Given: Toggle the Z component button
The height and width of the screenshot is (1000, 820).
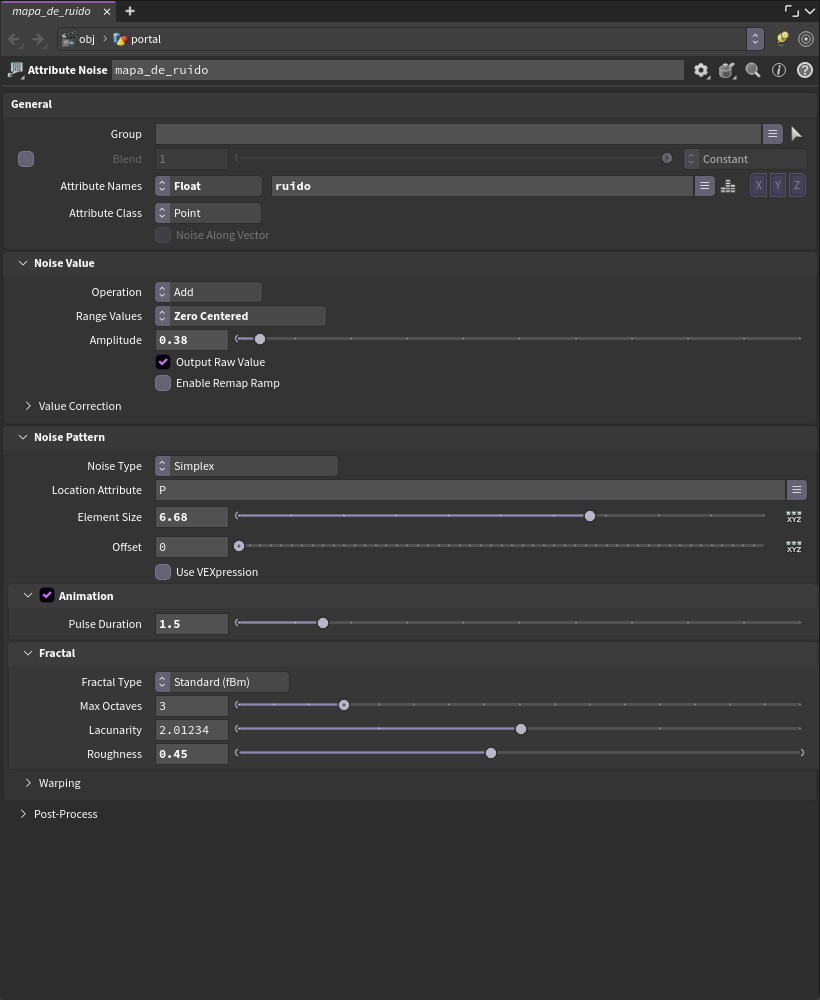Looking at the screenshot, I should click(x=797, y=186).
